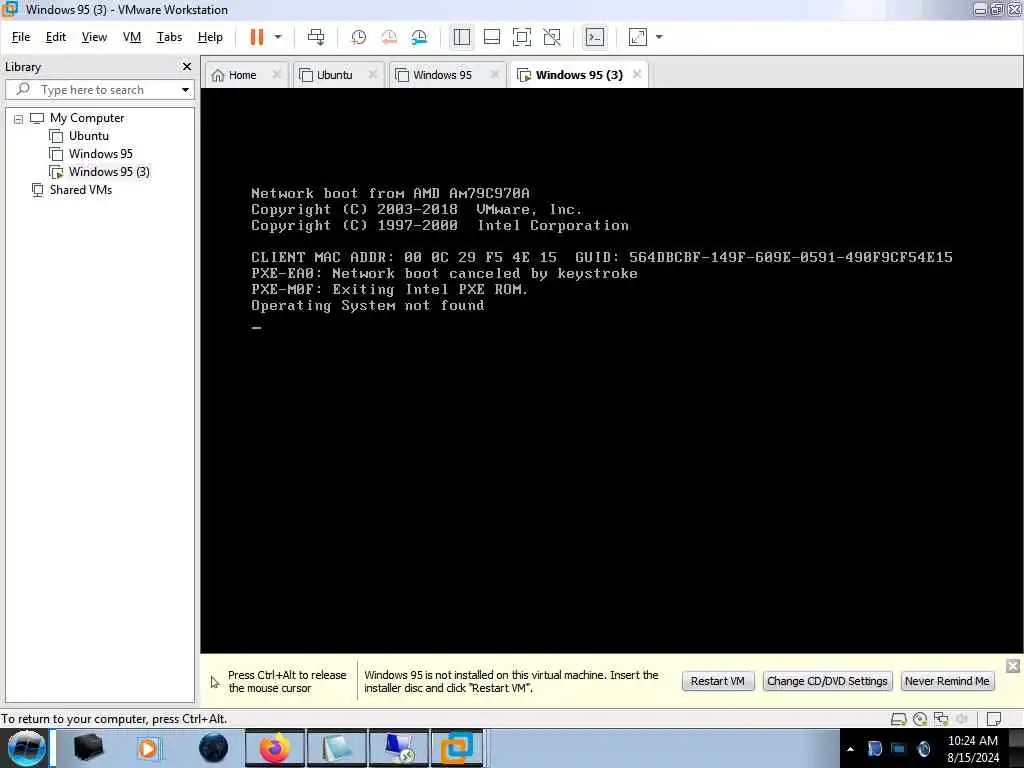
Task: Revert to snapshot toolbar icon
Action: pos(389,37)
